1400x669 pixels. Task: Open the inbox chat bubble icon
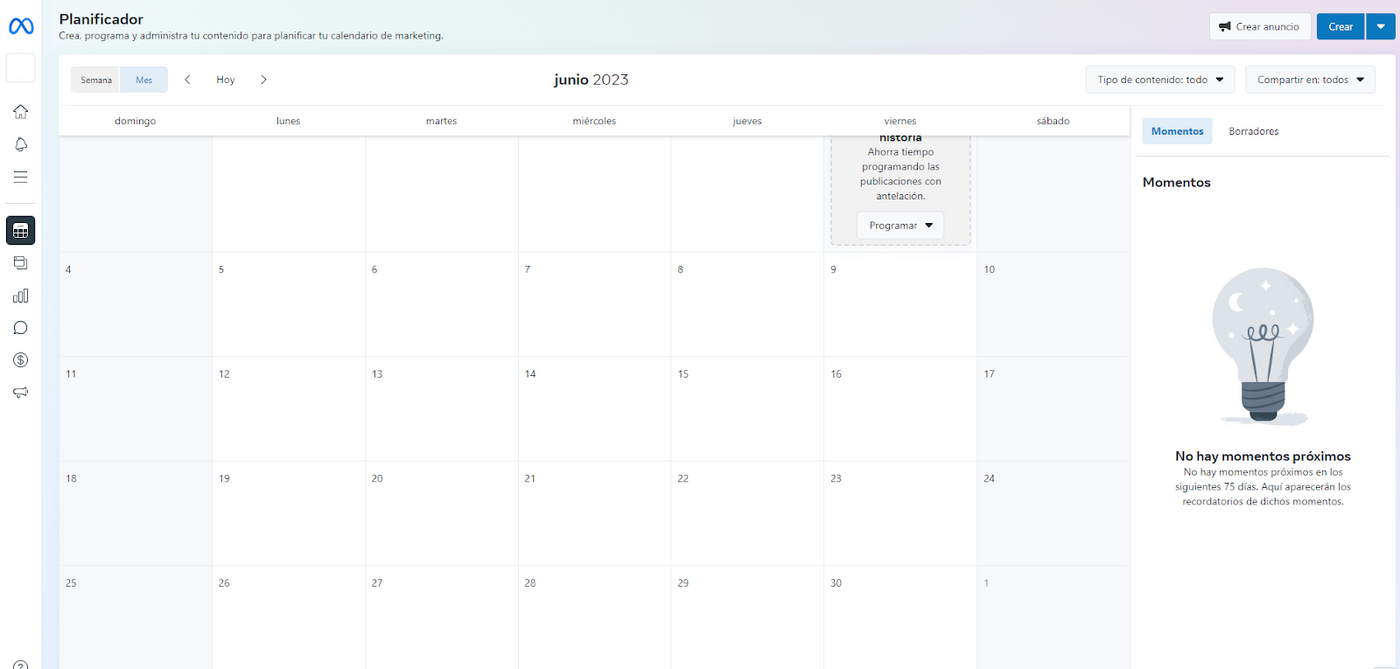coord(20,328)
